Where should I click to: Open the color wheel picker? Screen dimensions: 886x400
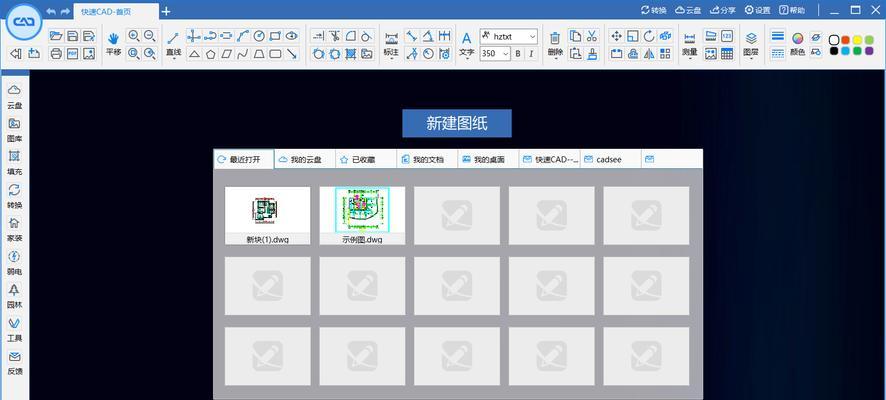point(797,38)
